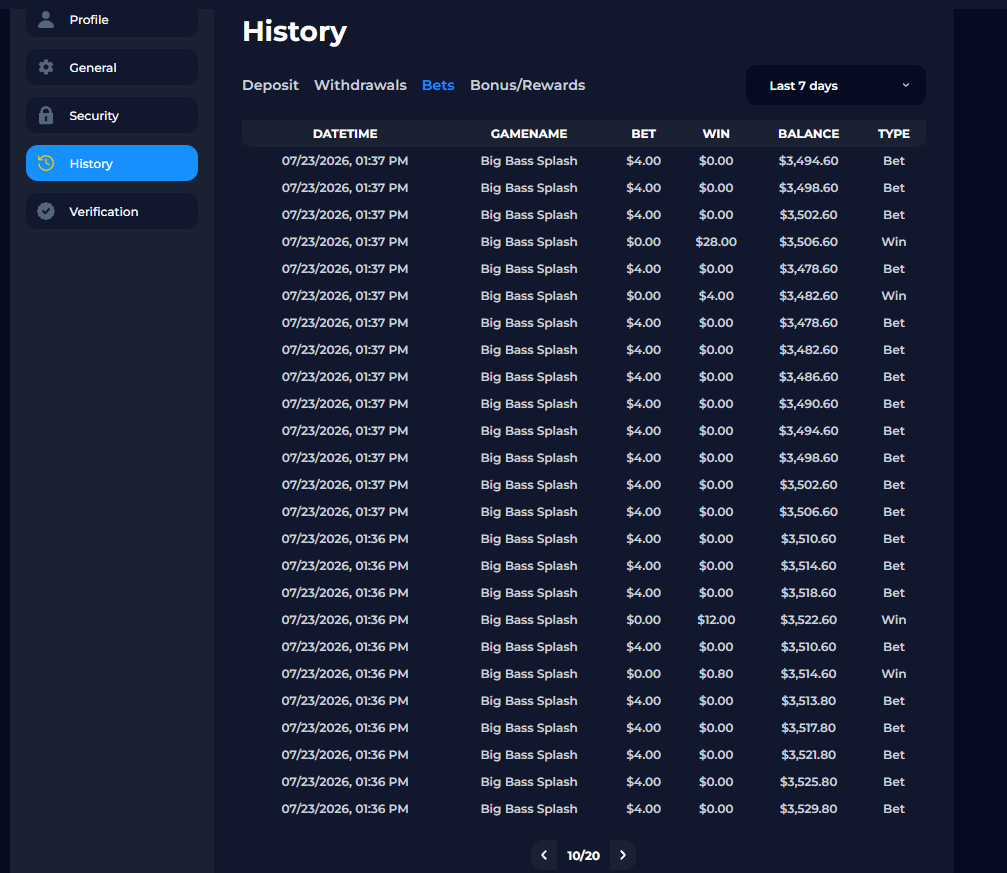Click the Profile person icon
This screenshot has height=873, width=1007.
pyautogui.click(x=46, y=19)
